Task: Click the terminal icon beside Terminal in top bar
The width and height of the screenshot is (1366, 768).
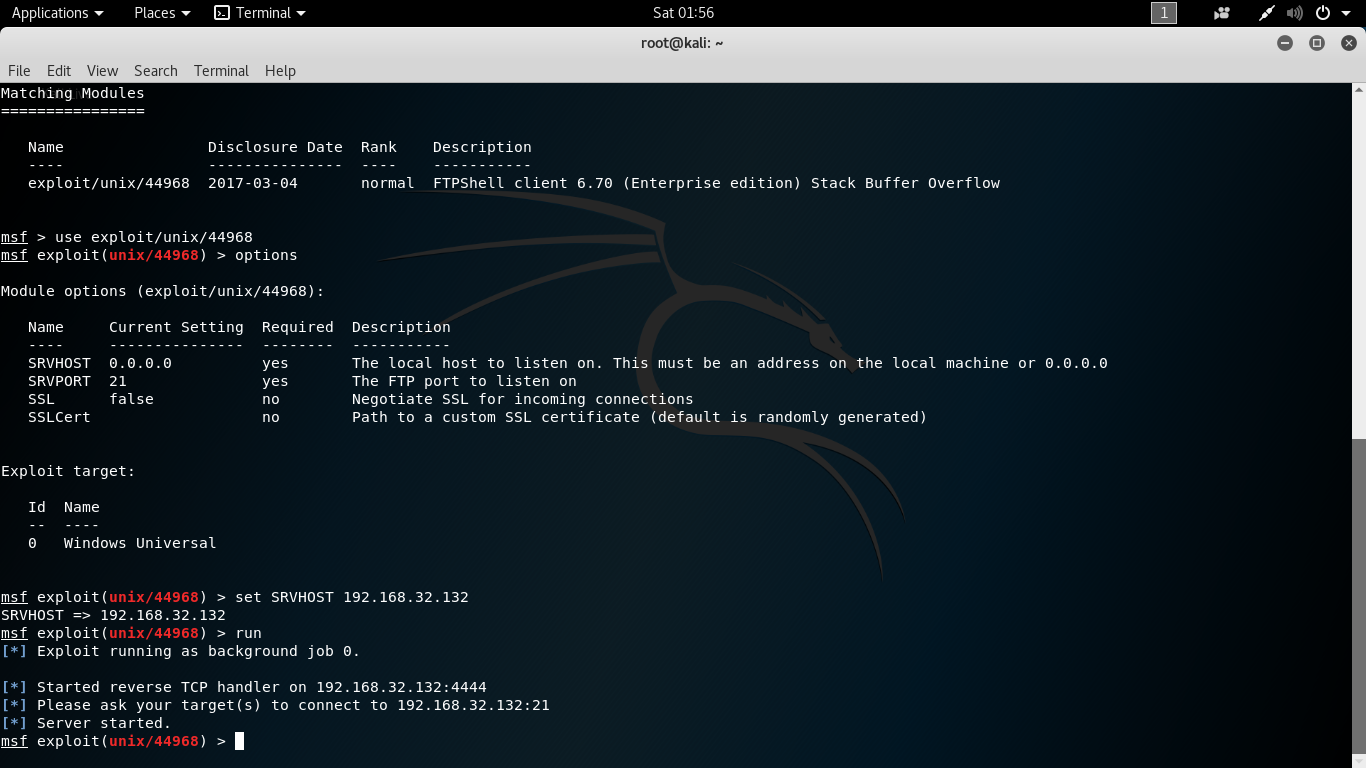Action: coord(222,13)
